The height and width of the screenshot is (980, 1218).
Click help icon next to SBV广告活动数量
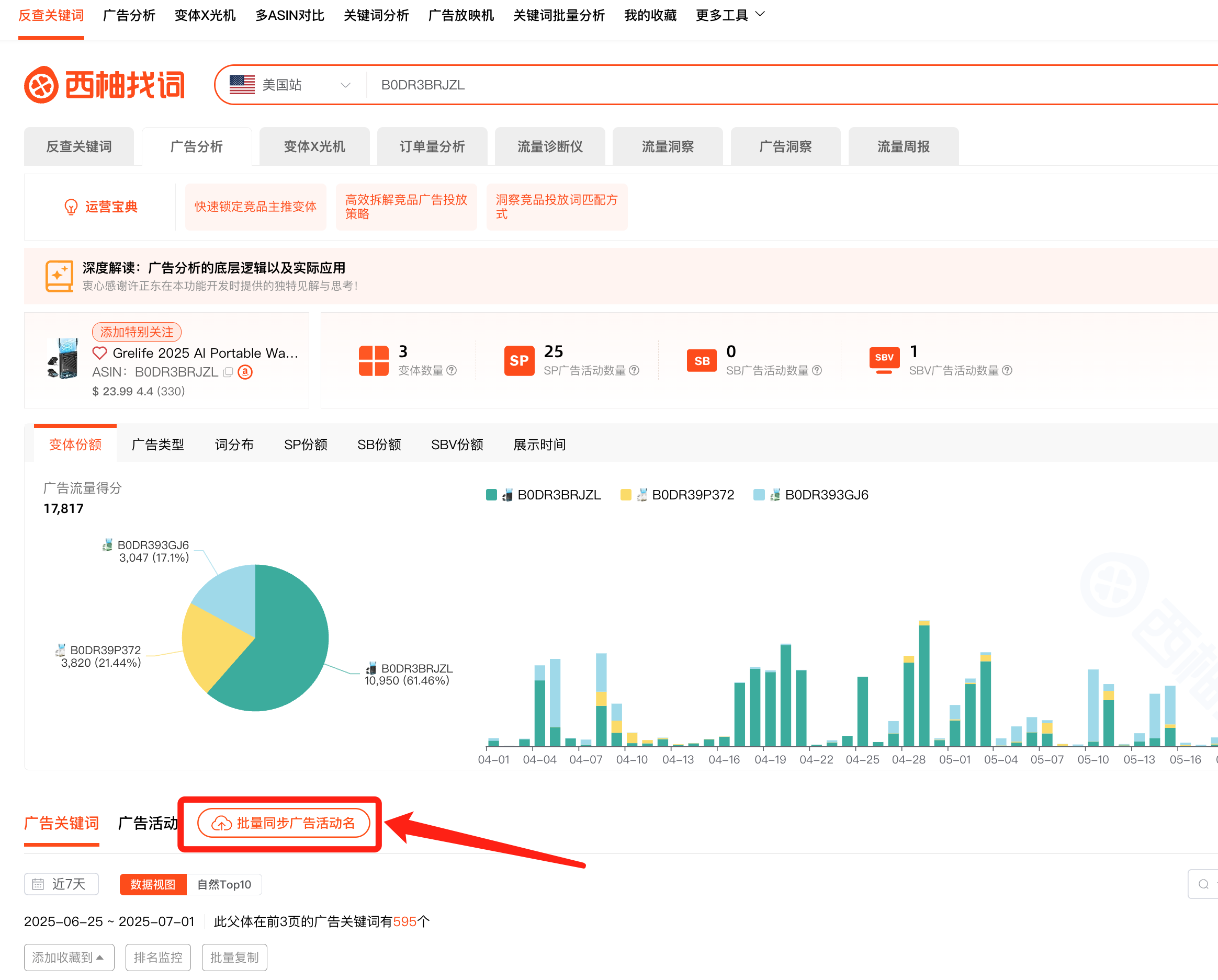(1007, 370)
